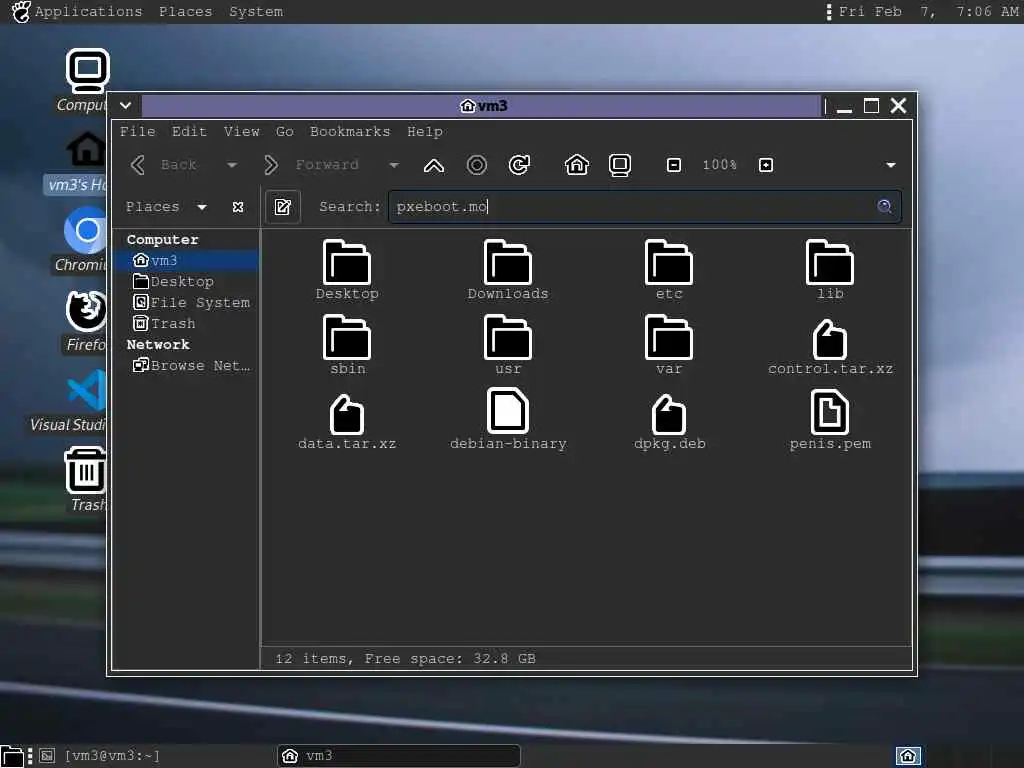
Task: Select the sbin folder
Action: coord(347,345)
